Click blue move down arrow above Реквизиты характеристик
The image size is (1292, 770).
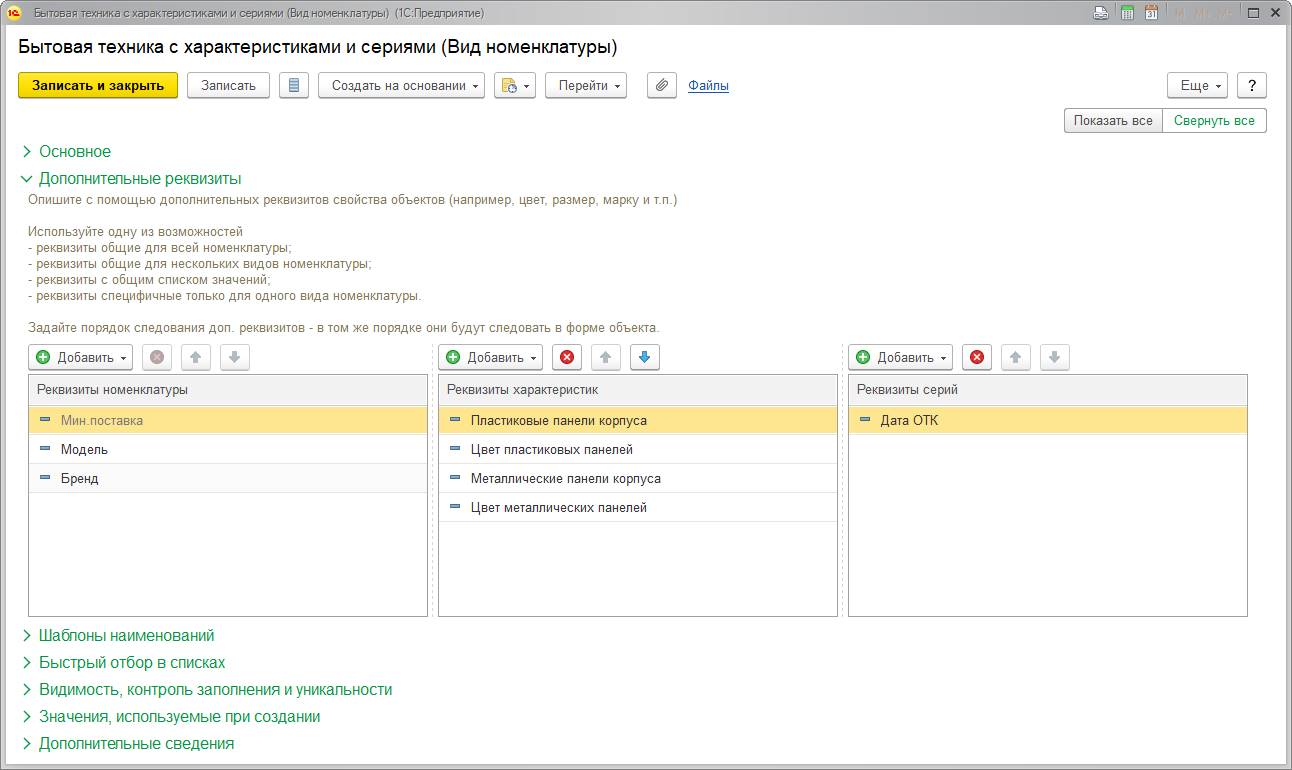(x=644, y=358)
